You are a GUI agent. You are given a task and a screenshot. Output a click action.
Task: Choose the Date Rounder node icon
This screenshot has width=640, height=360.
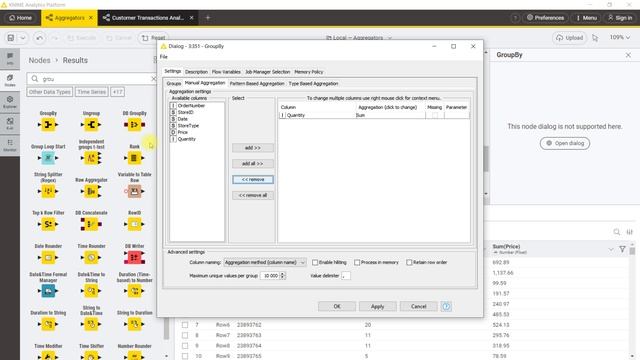pyautogui.click(x=48, y=258)
